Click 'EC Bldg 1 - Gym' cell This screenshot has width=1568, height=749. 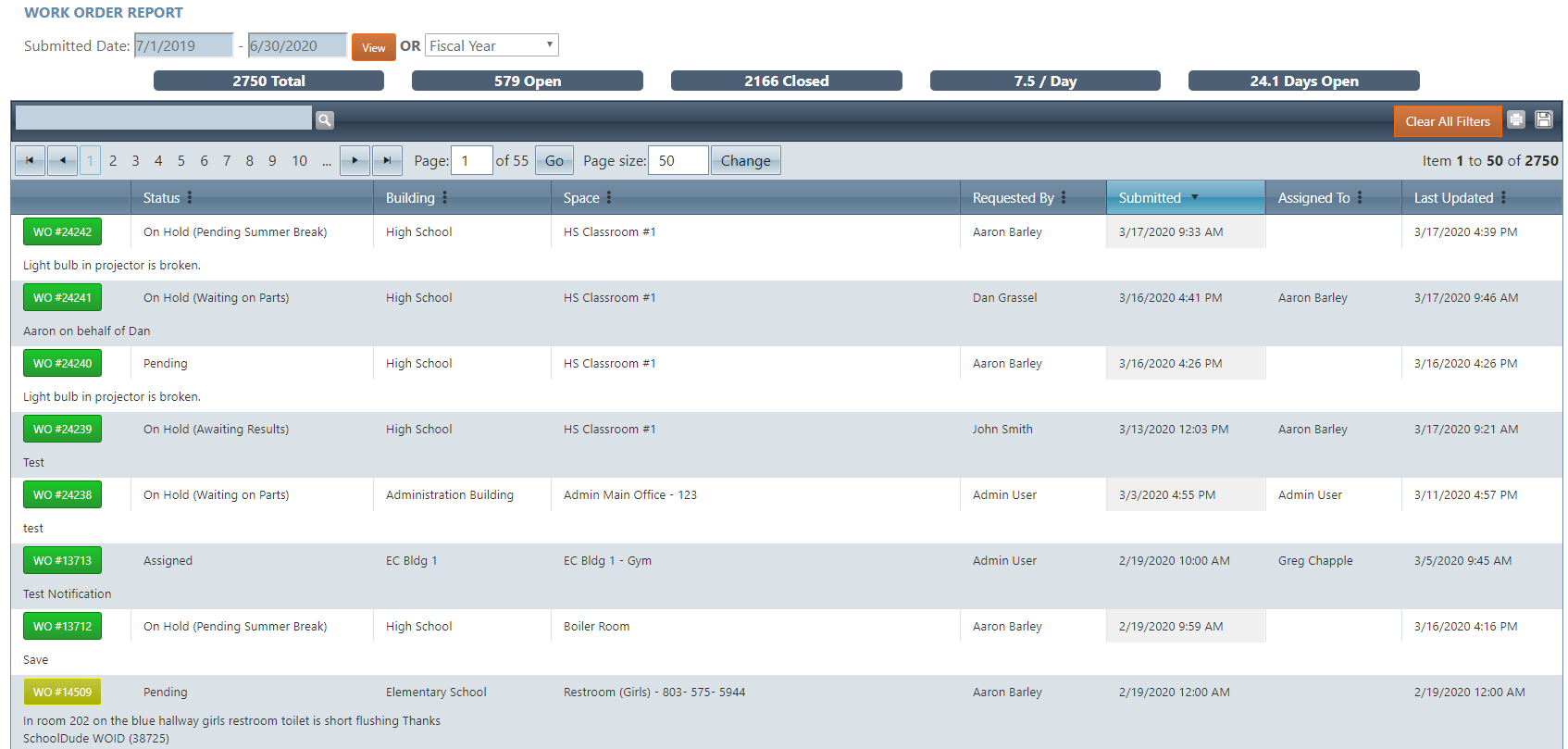point(607,560)
